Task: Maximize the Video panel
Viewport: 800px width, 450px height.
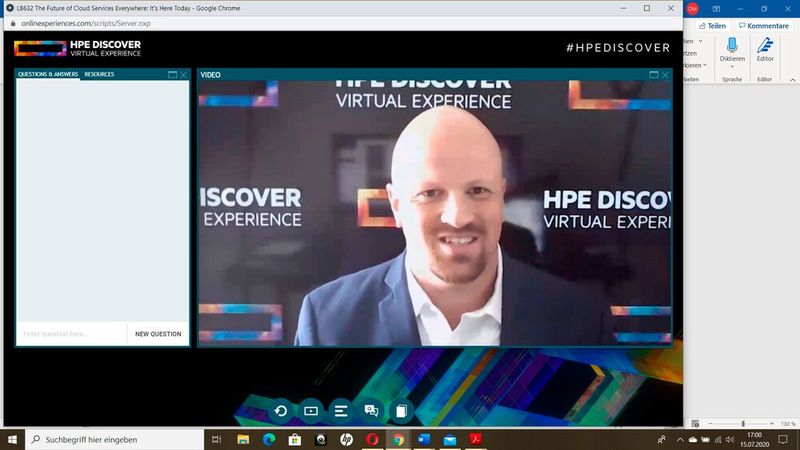Action: point(654,74)
